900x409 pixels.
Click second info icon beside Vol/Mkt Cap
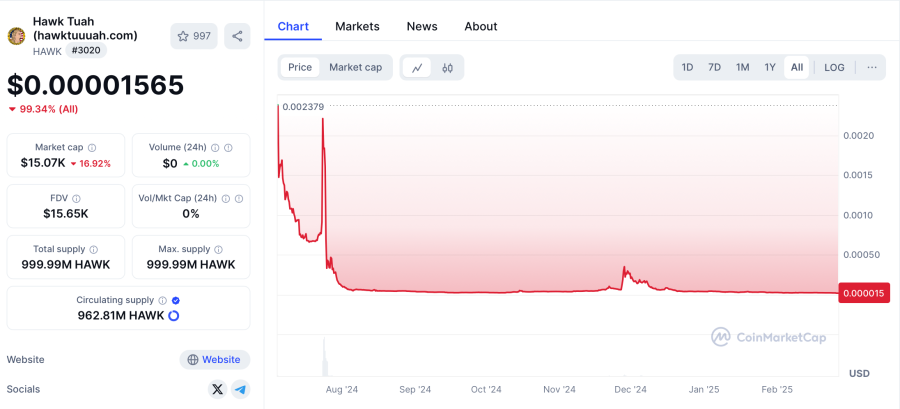[239, 198]
